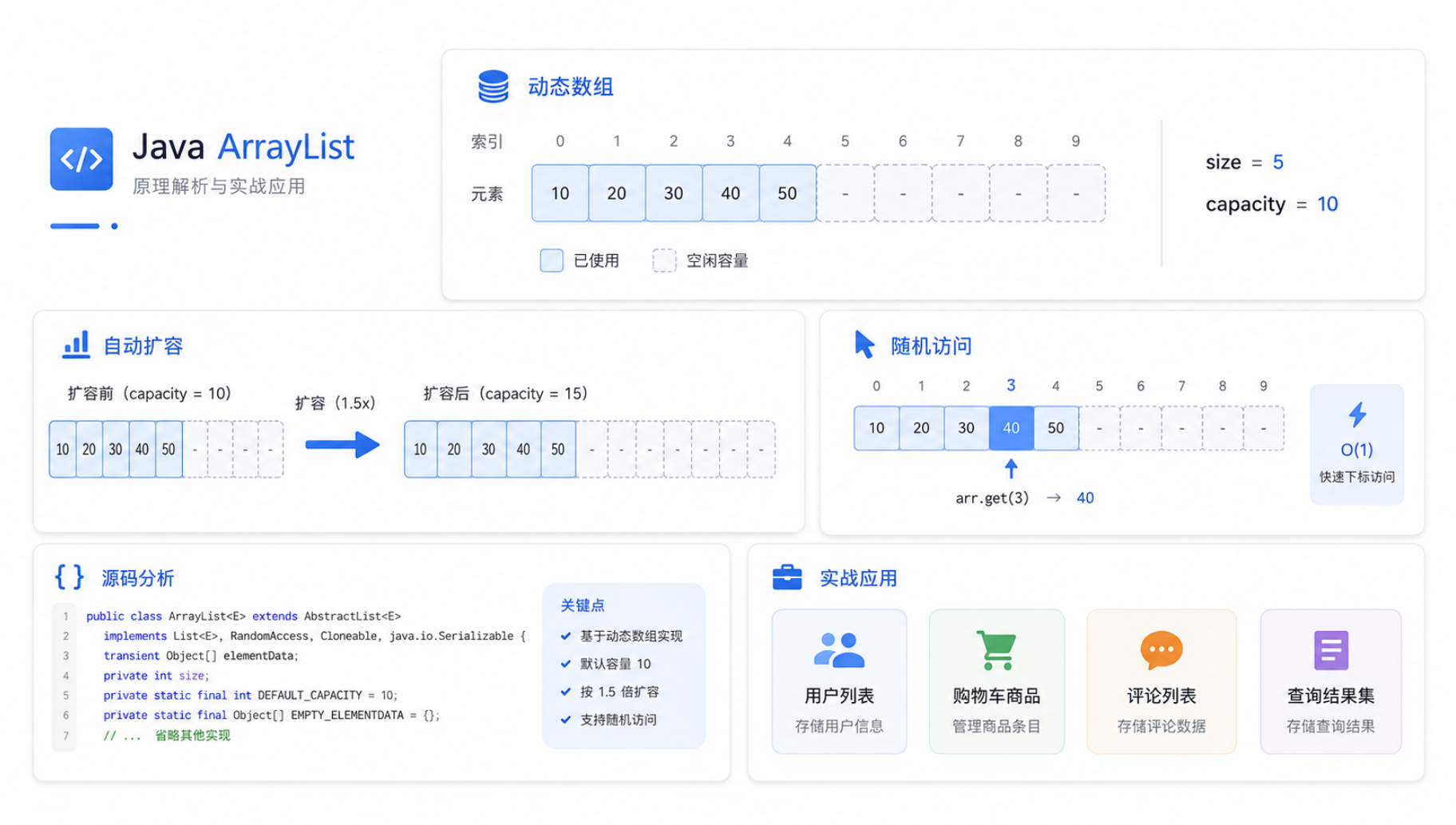Screen dimensions: 1456x825
Task: Click the size = 5 text
Action: coord(1244,162)
